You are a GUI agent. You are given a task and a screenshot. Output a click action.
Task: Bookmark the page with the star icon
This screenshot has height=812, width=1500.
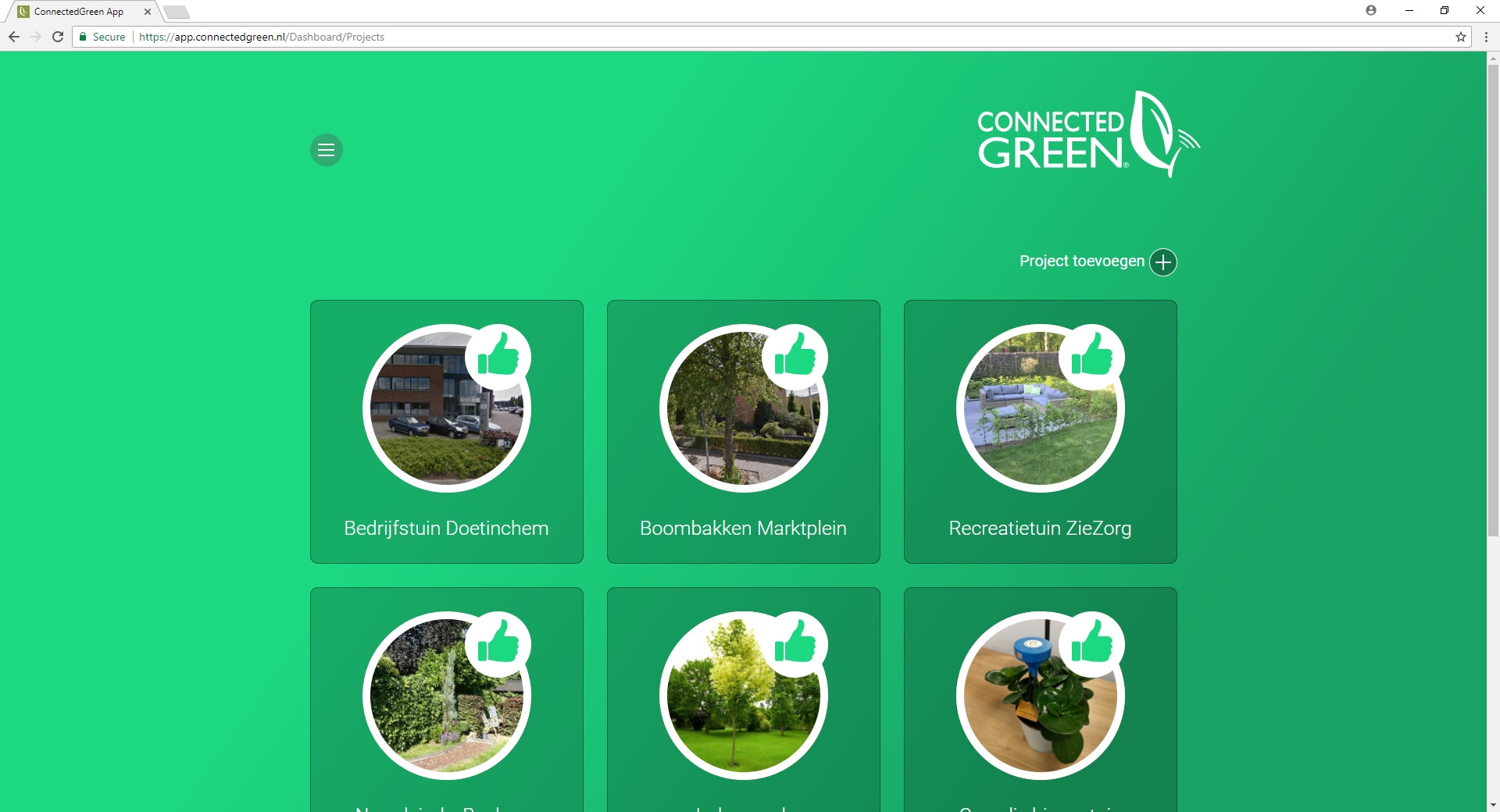click(x=1460, y=36)
